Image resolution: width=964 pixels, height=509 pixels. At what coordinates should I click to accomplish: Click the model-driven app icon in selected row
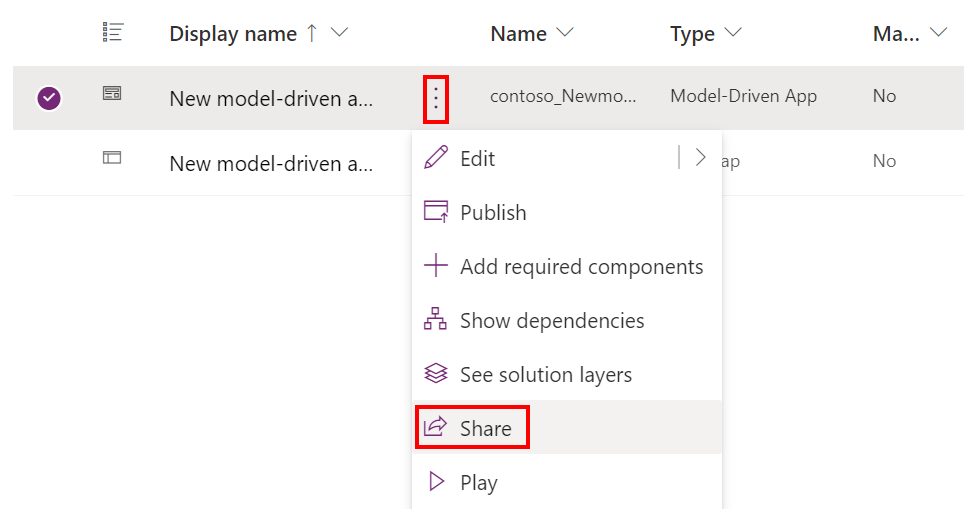112,93
